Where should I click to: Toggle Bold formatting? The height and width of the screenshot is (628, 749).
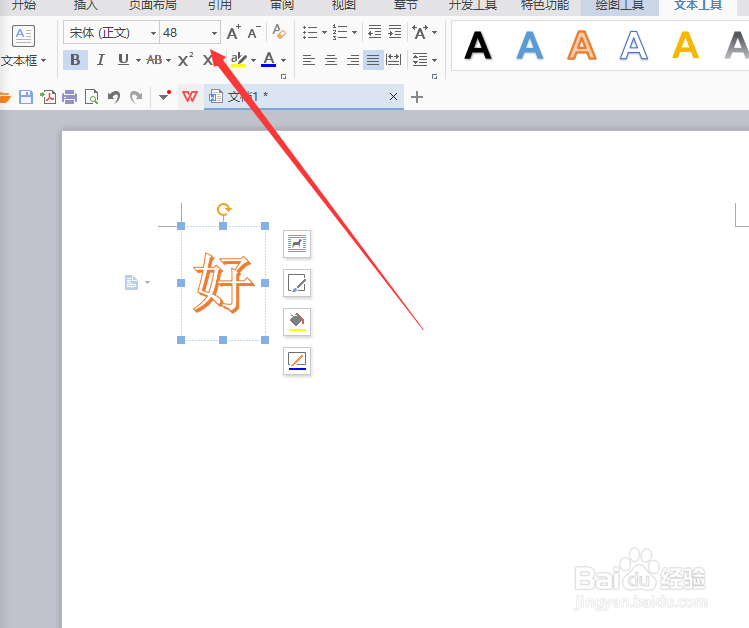coord(75,60)
